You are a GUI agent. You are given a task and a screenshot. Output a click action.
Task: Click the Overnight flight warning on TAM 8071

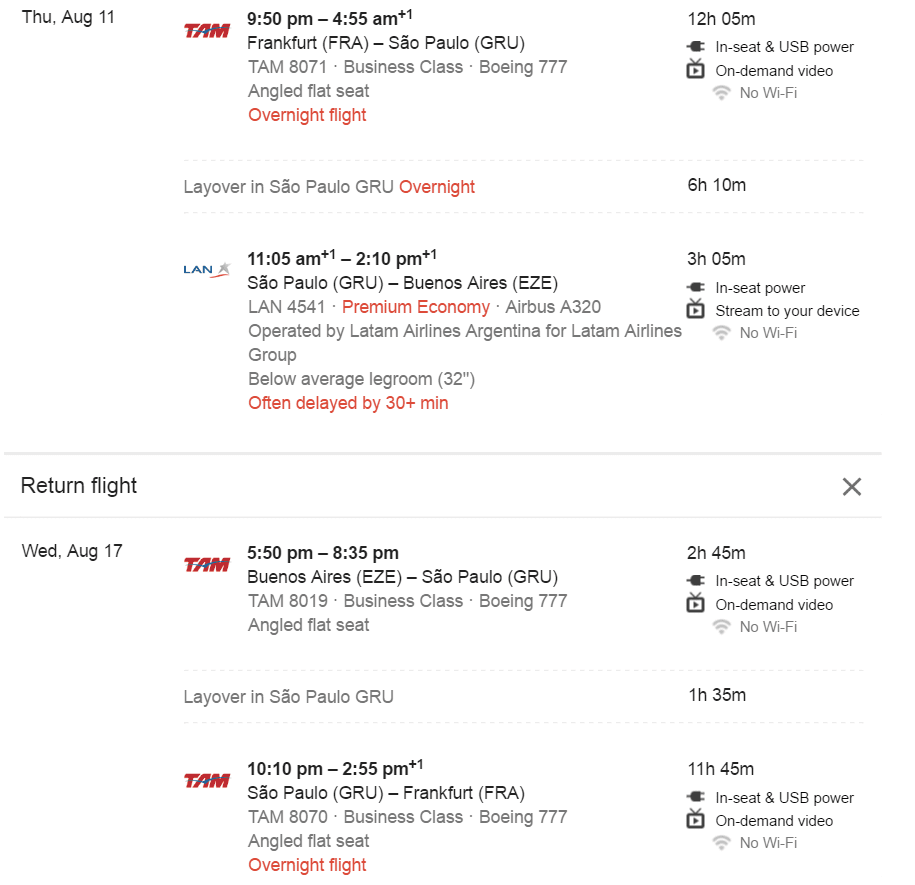coord(307,115)
